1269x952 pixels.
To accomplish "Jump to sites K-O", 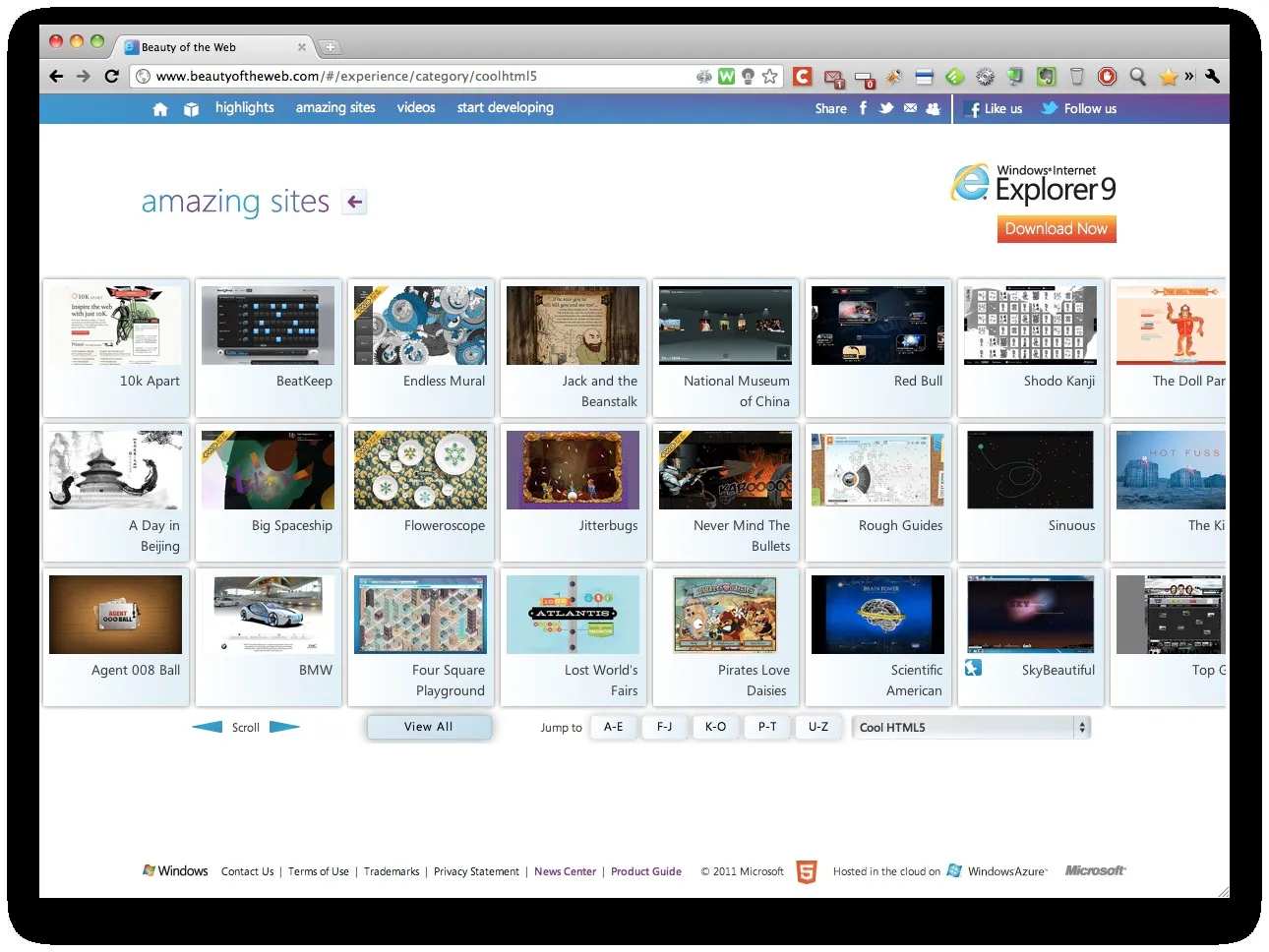I will click(x=715, y=727).
